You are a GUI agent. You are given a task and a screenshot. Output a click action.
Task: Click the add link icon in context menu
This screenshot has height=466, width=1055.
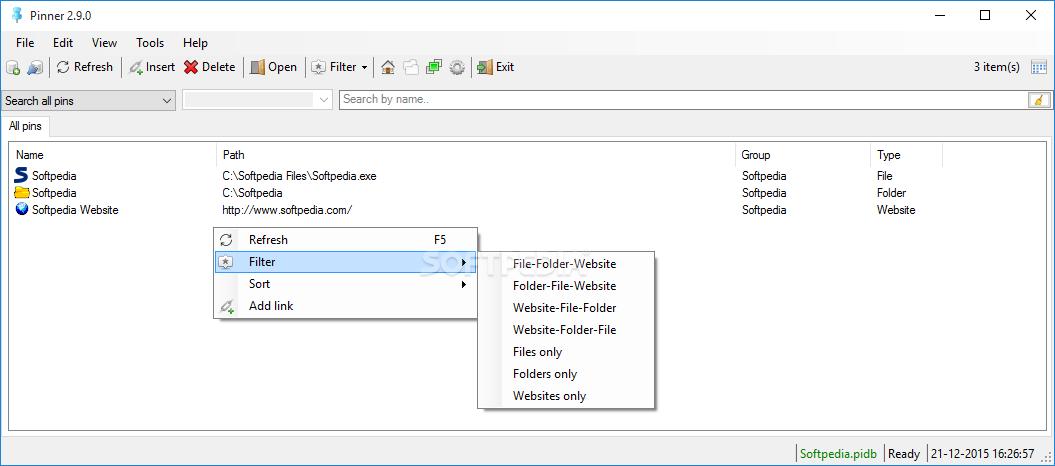pos(227,307)
